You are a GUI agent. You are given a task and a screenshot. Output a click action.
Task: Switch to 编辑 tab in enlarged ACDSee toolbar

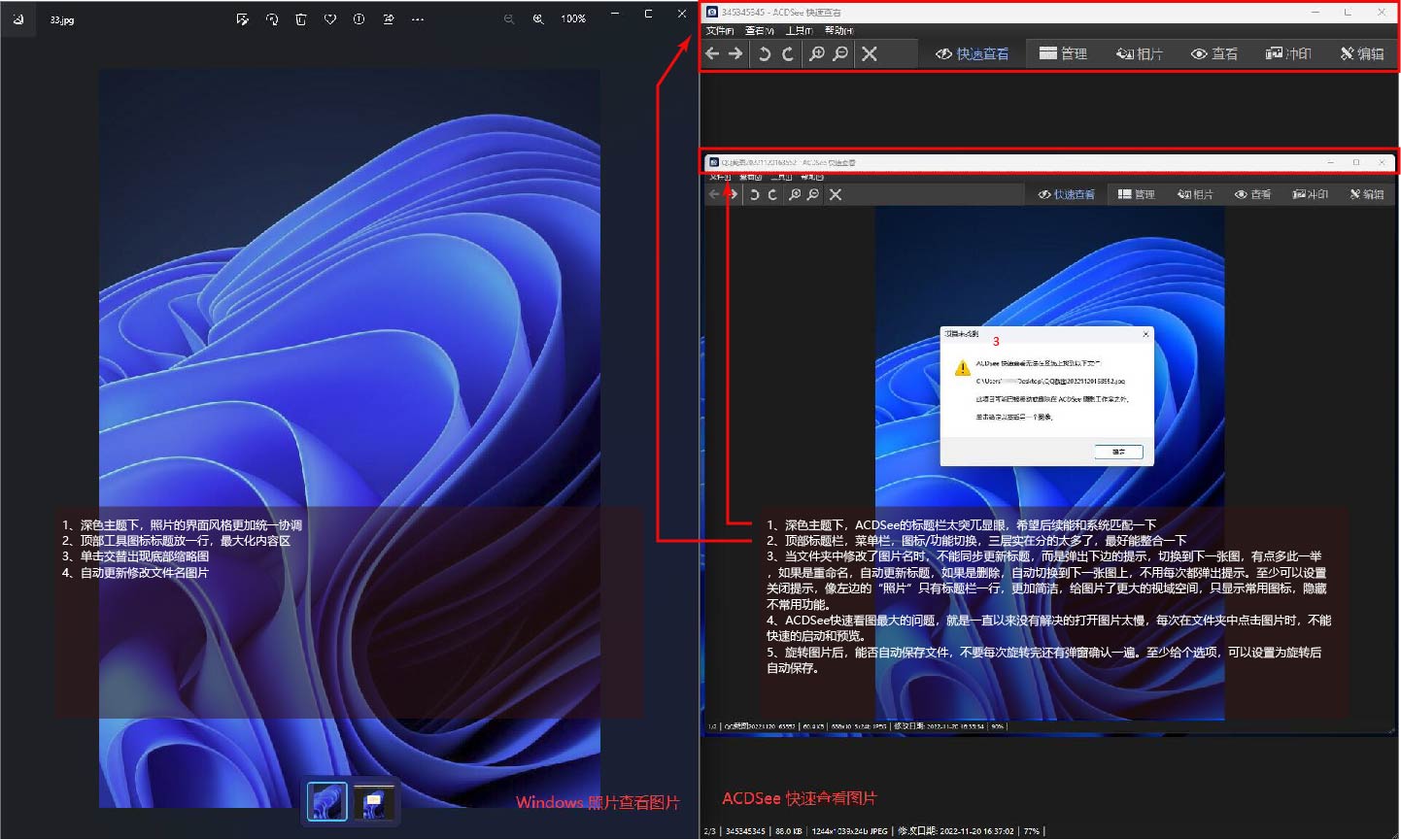point(1362,54)
